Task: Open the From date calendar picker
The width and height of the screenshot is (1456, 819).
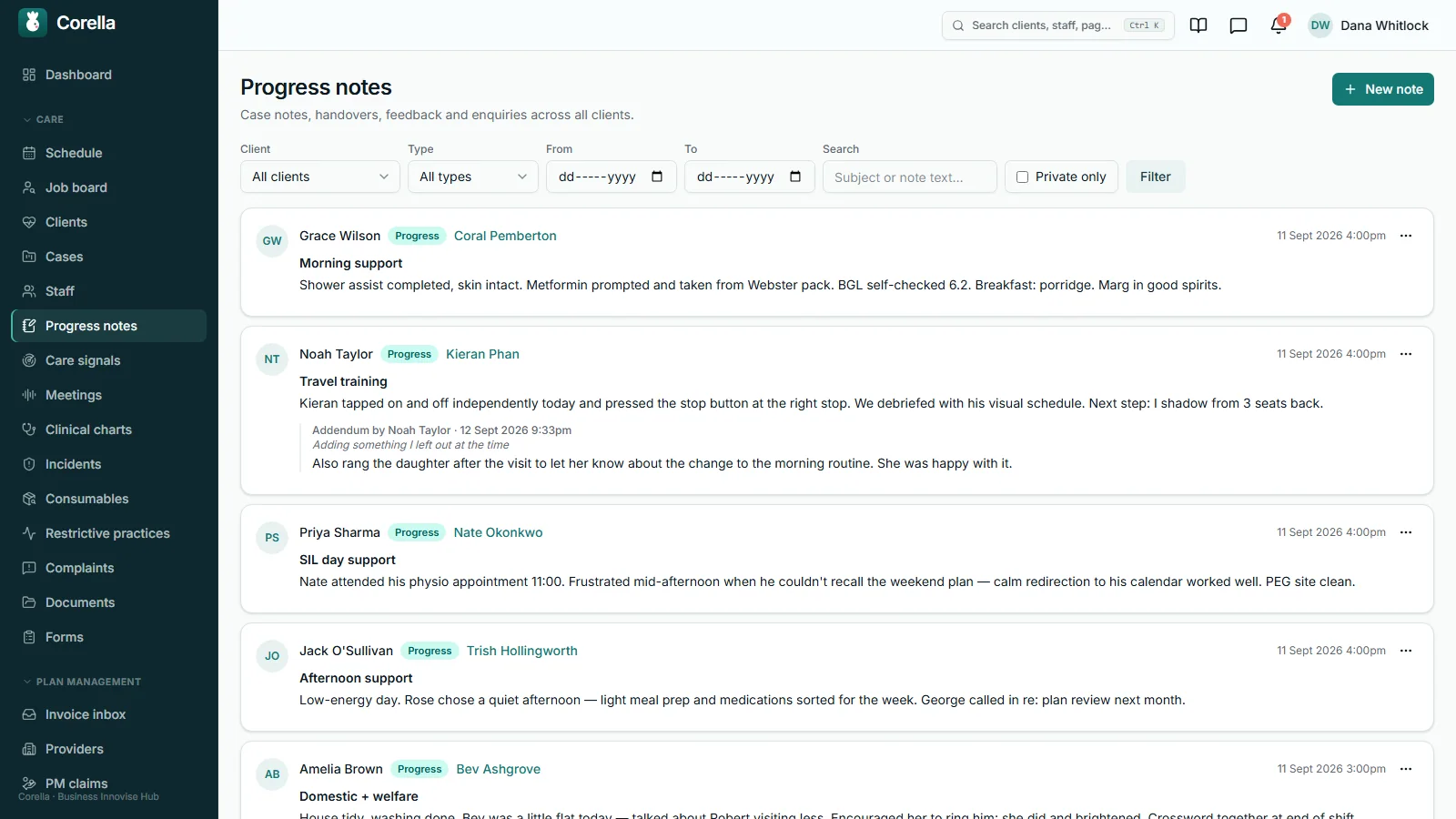Action: pos(657,177)
